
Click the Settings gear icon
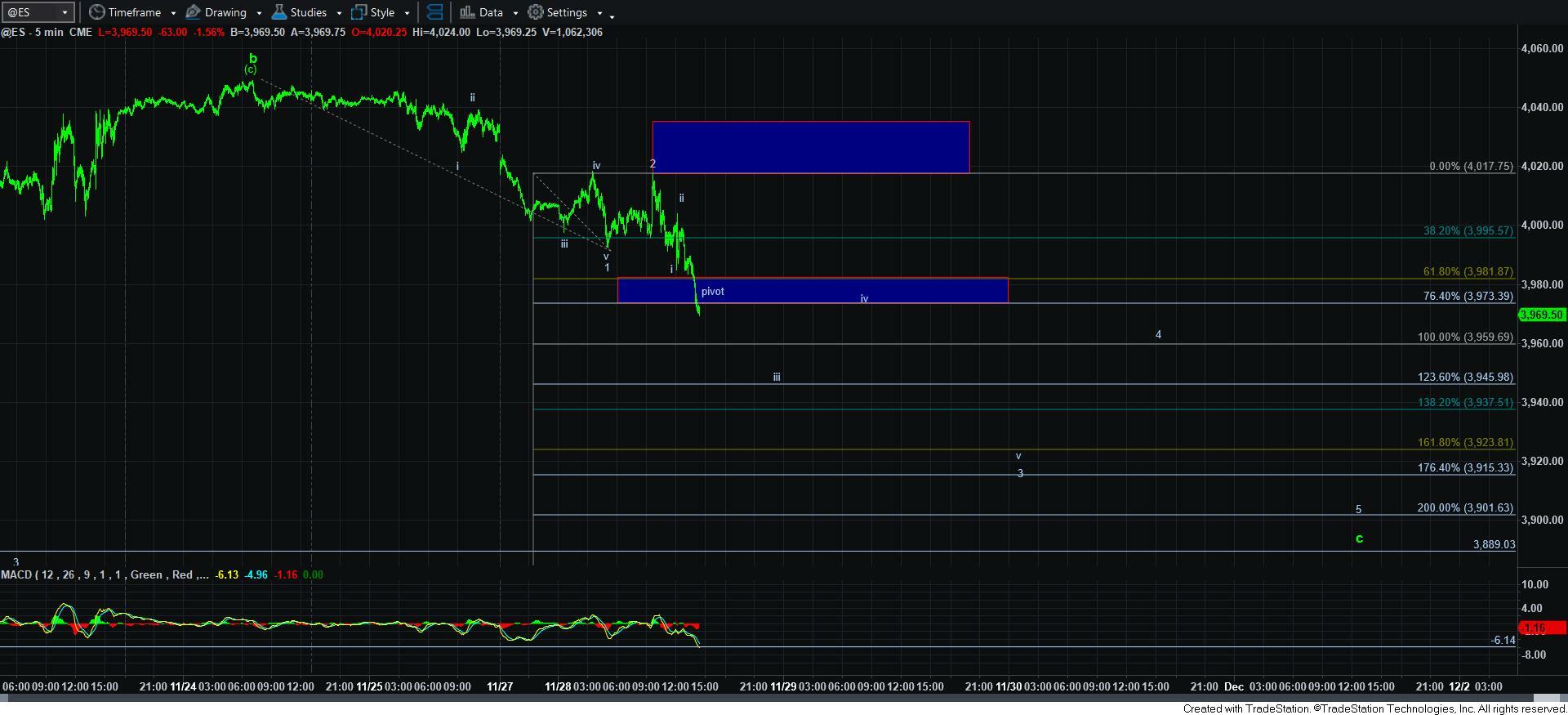point(536,12)
